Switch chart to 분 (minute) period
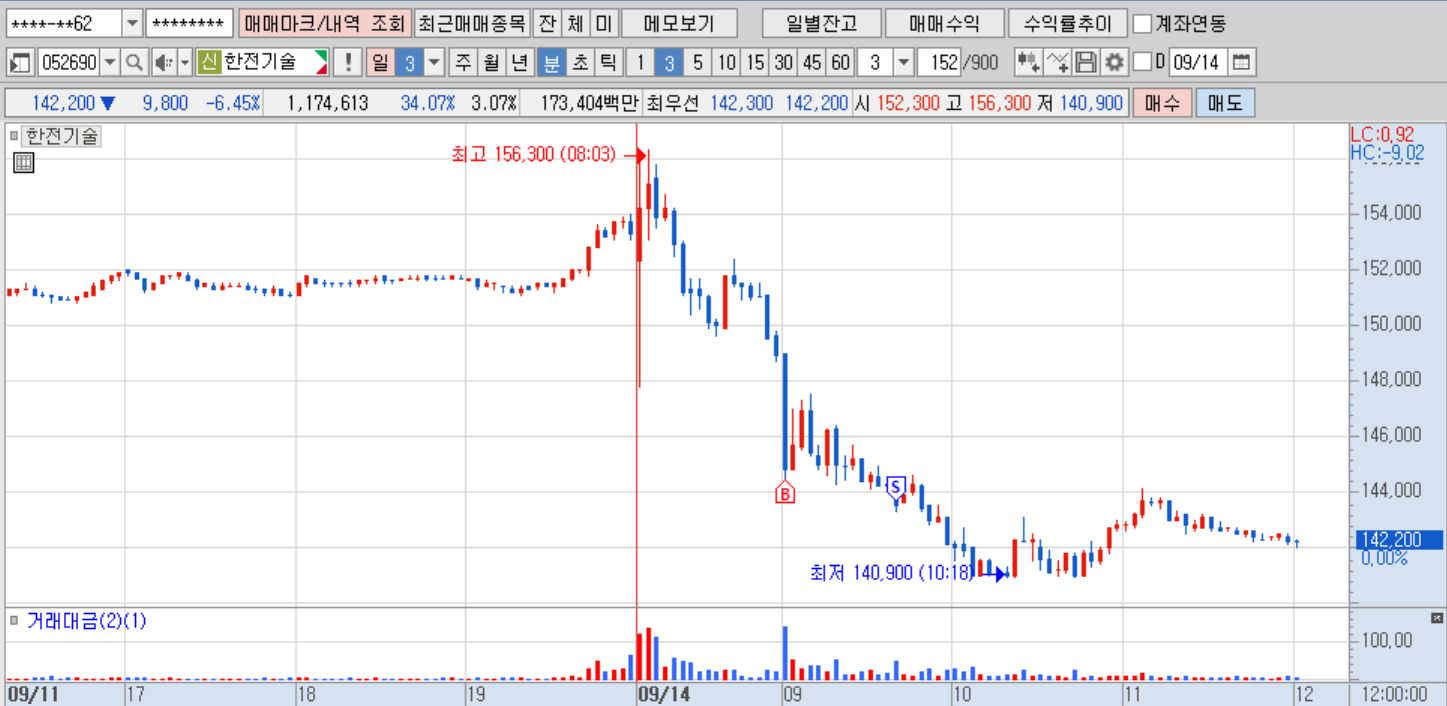The width and height of the screenshot is (1447, 706). (551, 63)
